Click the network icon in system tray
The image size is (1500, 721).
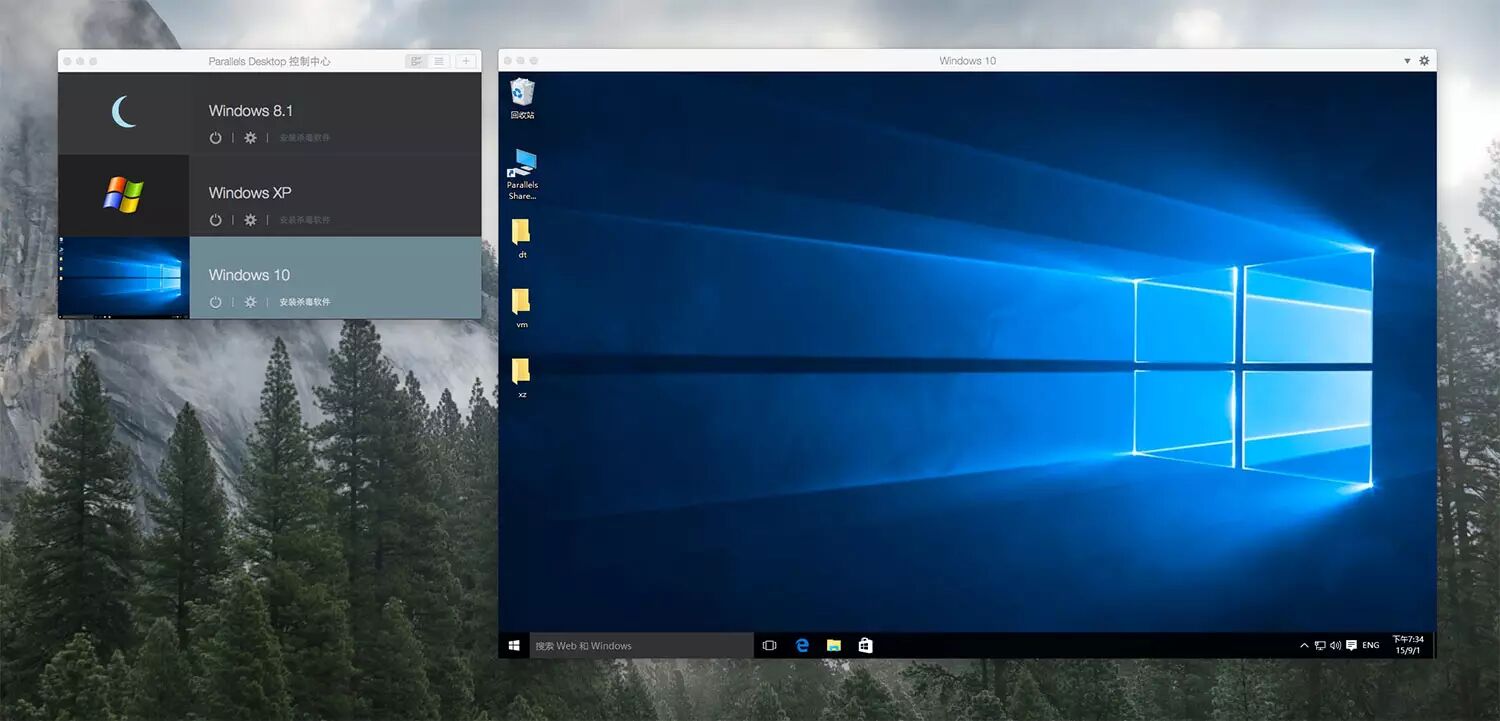[1320, 646]
